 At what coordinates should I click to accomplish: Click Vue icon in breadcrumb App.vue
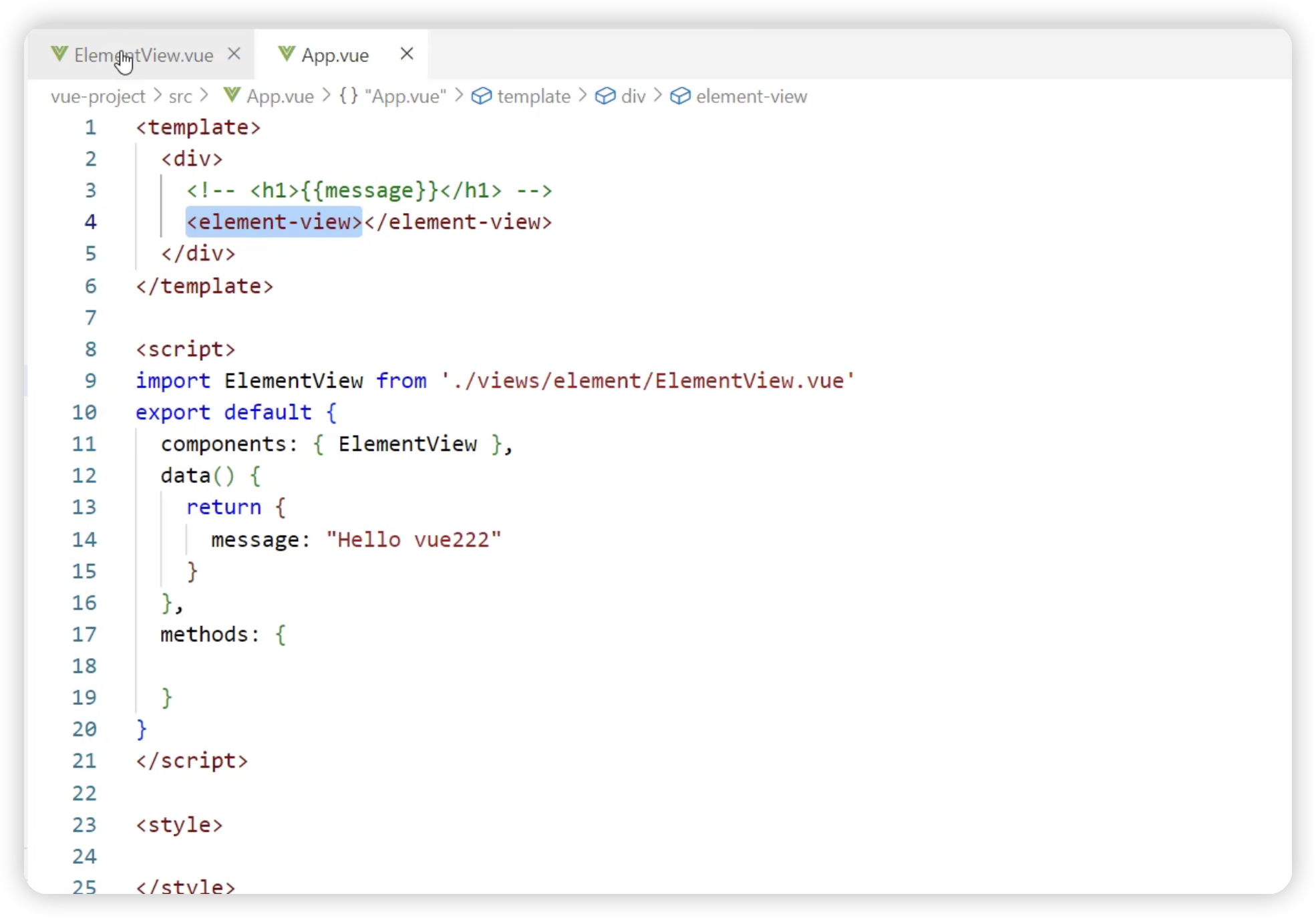click(x=232, y=96)
